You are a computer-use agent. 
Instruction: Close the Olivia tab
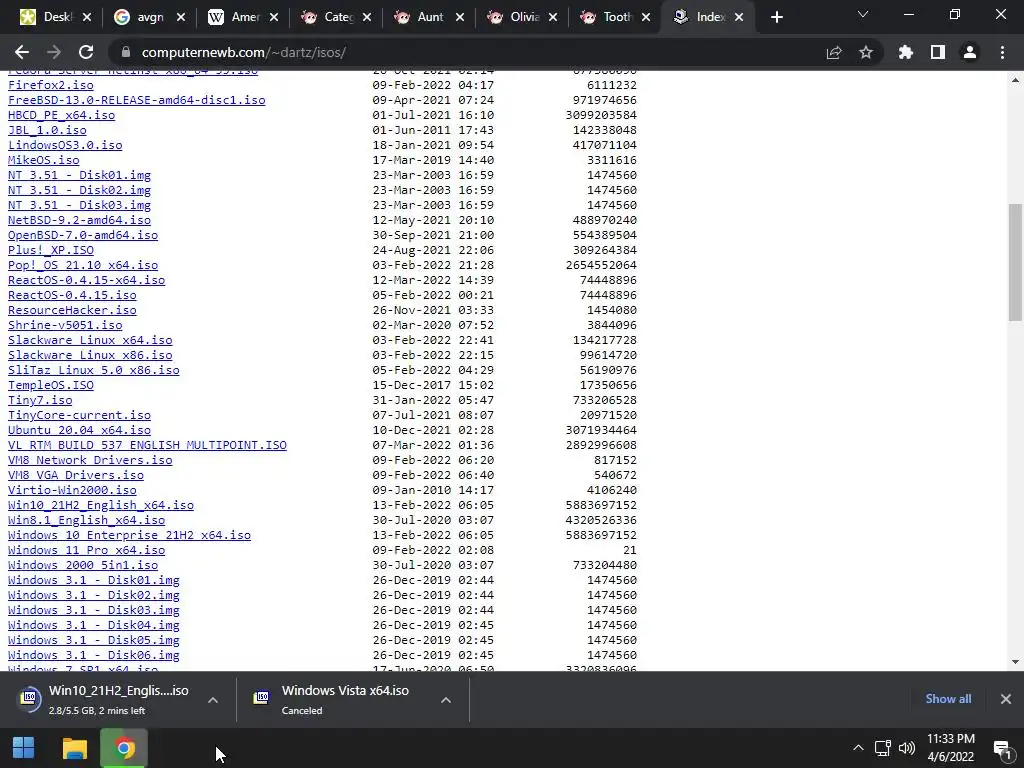pos(553,17)
